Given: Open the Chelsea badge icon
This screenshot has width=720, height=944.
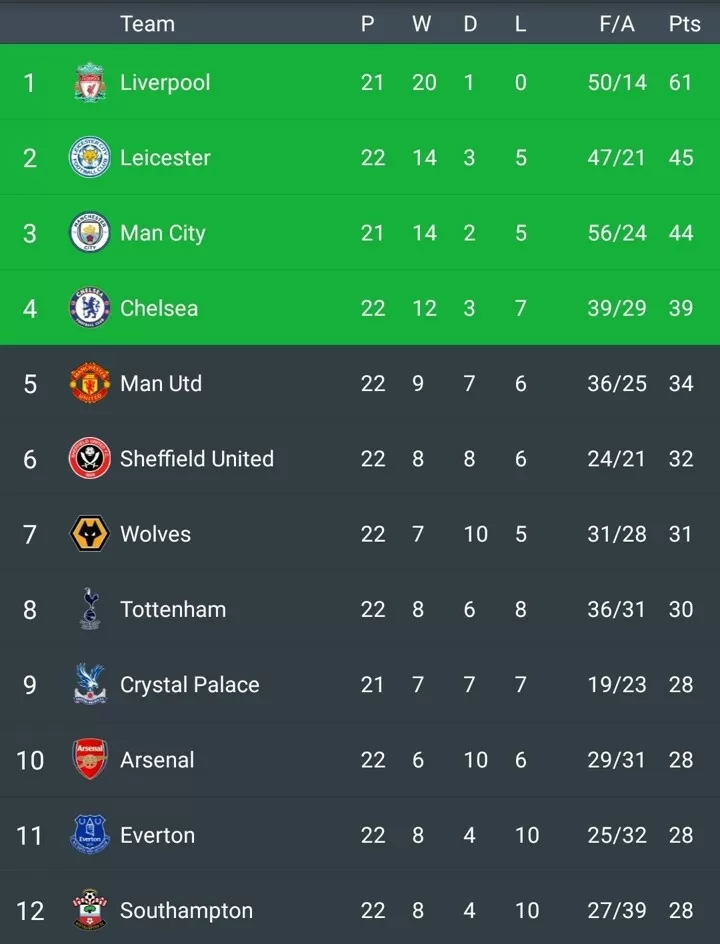Looking at the screenshot, I should click(x=90, y=308).
